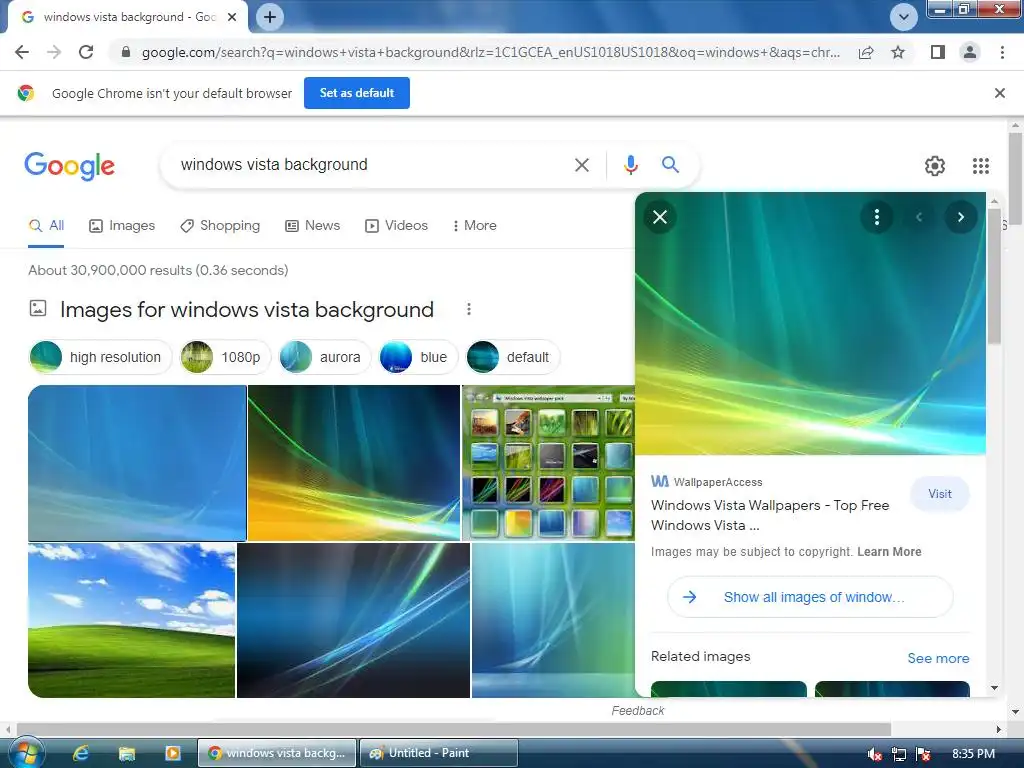Close the image preview panel
This screenshot has height=768, width=1024.
pos(660,217)
